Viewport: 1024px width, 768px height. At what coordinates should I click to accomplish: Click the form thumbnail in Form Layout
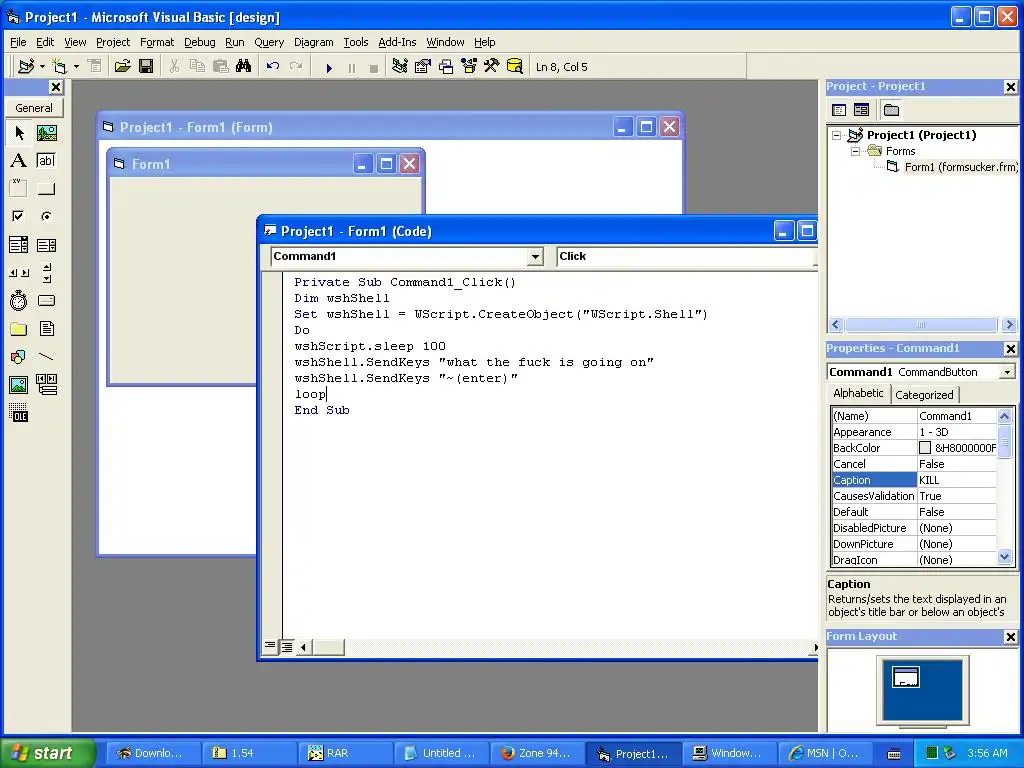906,677
